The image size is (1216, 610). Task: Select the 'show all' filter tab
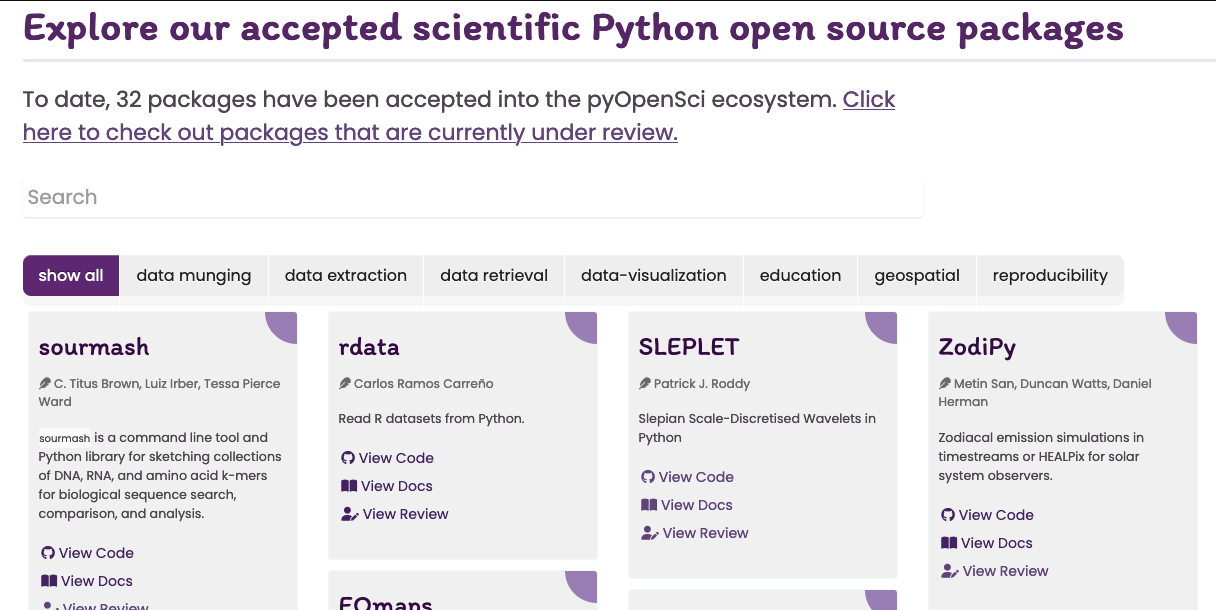[x=71, y=276]
